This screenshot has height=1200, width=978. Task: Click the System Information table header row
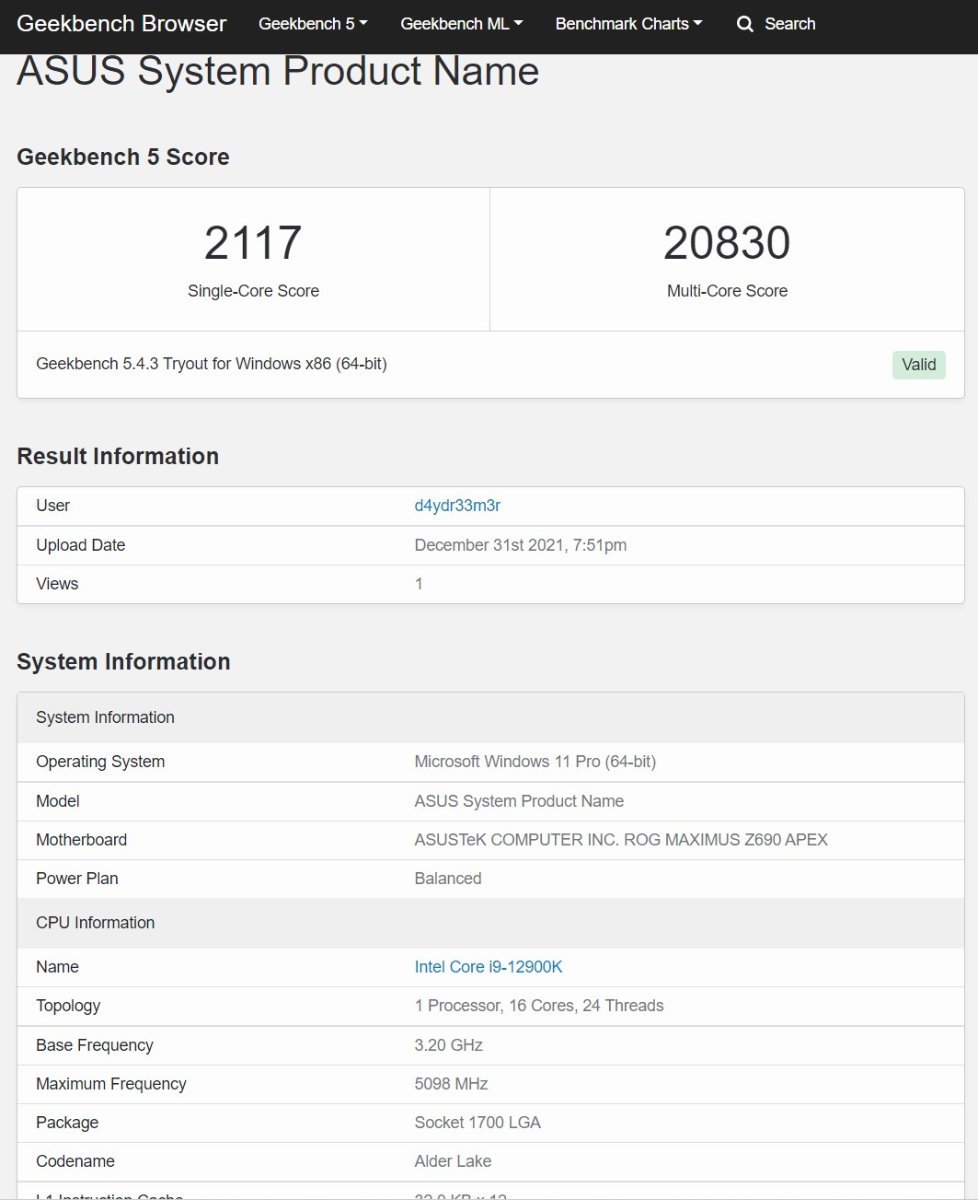pos(491,718)
